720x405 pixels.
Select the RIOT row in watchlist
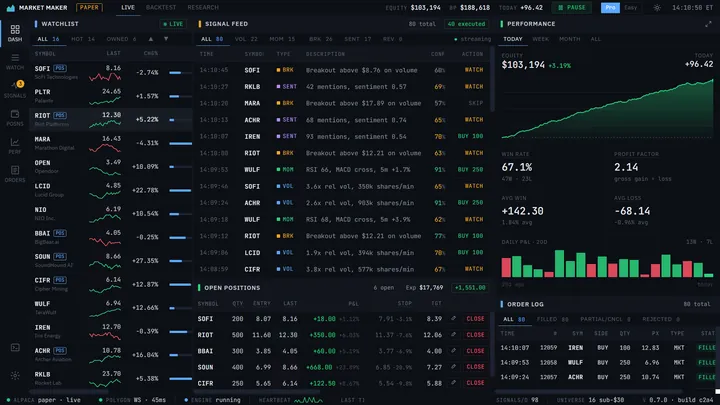pyautogui.click(x=111, y=119)
